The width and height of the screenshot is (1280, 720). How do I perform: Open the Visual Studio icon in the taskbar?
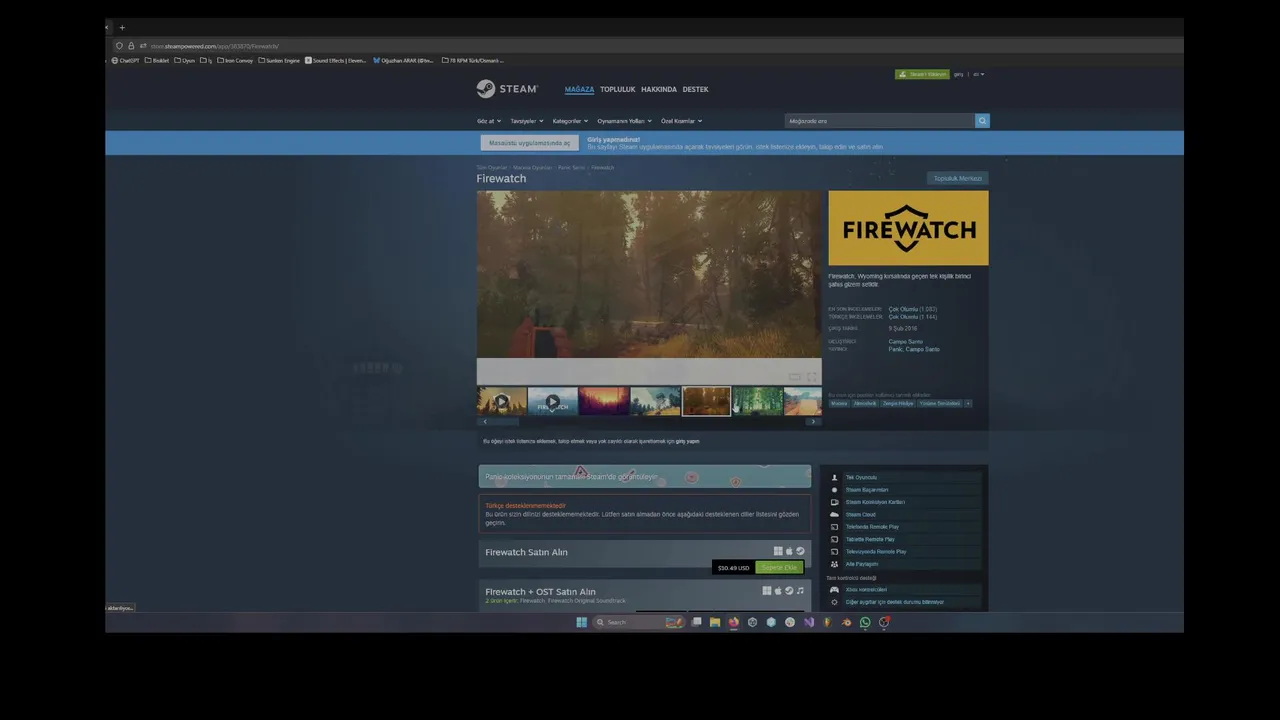pyautogui.click(x=808, y=622)
